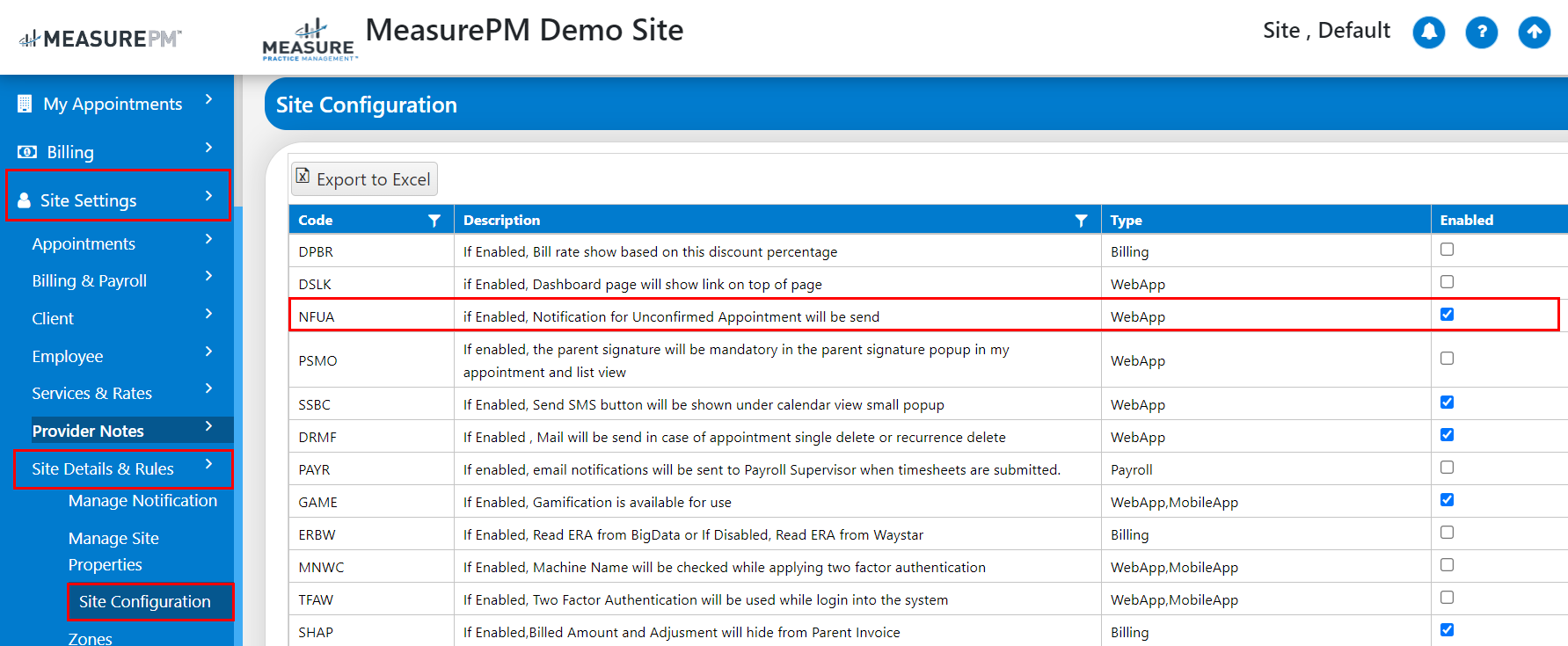Select Site Settings in sidebar

(88, 200)
